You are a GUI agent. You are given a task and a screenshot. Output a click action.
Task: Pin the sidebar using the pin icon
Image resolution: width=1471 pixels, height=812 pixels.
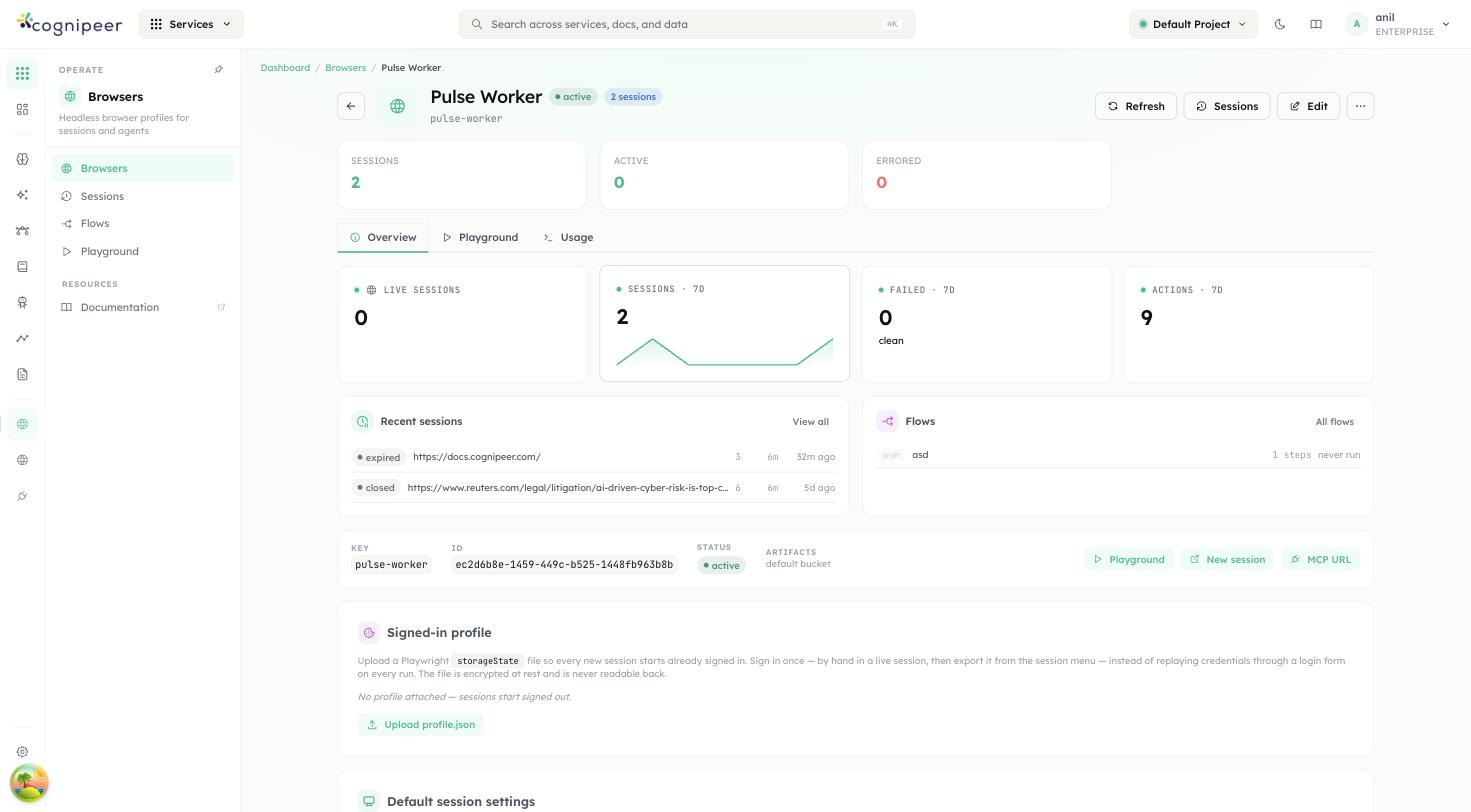[219, 70]
